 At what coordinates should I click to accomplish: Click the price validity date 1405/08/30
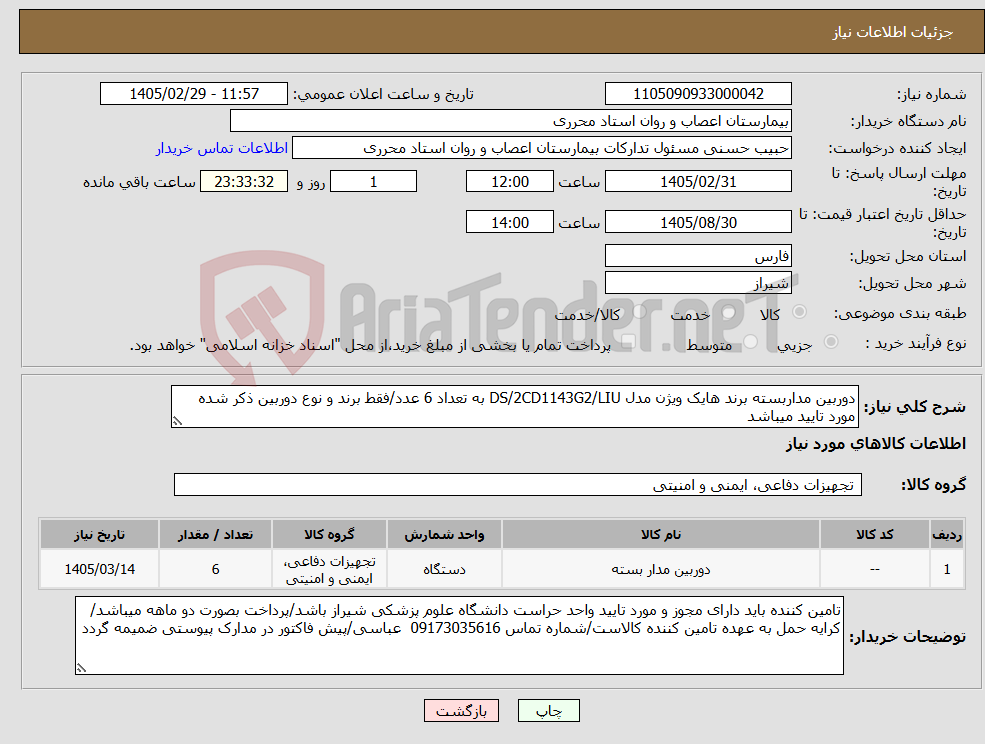tap(698, 222)
